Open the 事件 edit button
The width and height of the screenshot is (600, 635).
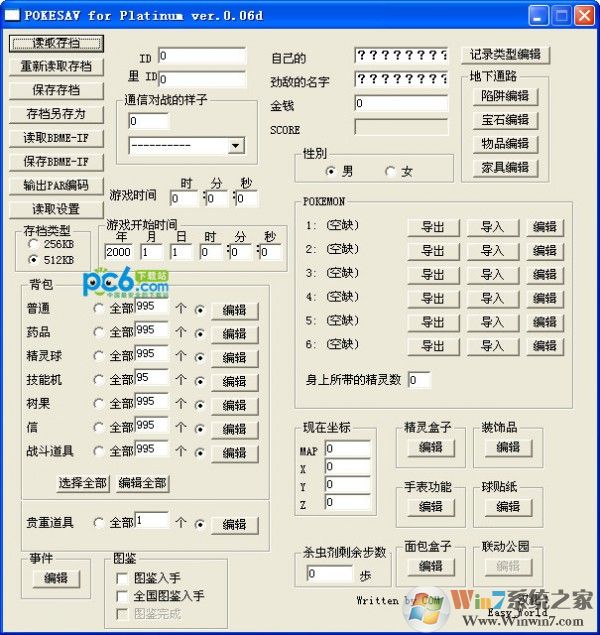56,578
